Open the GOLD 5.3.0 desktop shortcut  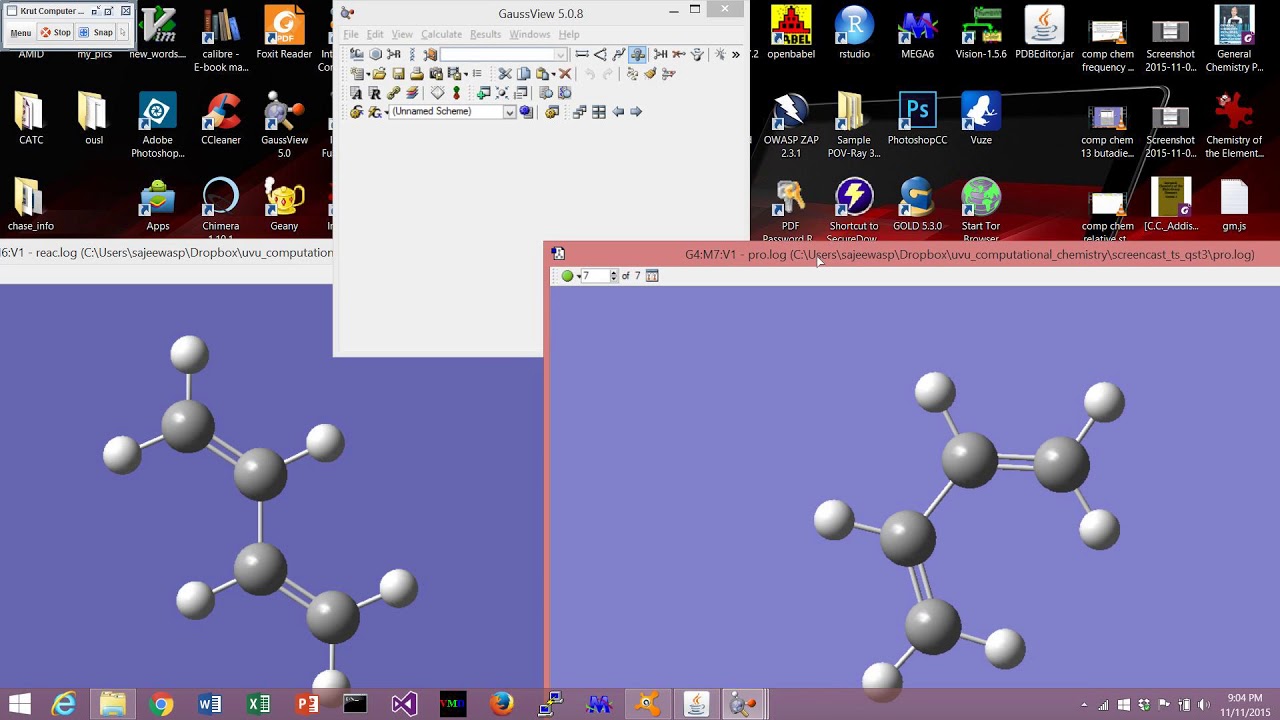pyautogui.click(x=917, y=205)
